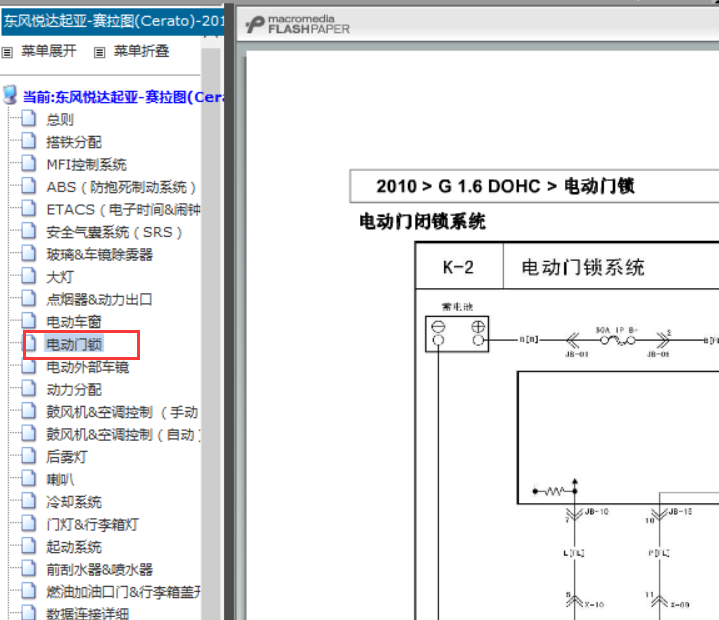Screen dimensions: 719x620
Task: Click the page icon next to 电动外部车镜
Action: (x=29, y=366)
